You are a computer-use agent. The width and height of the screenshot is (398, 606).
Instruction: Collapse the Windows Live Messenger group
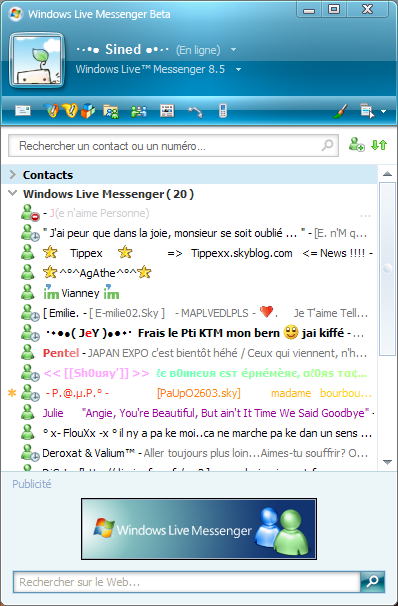coord(13,193)
